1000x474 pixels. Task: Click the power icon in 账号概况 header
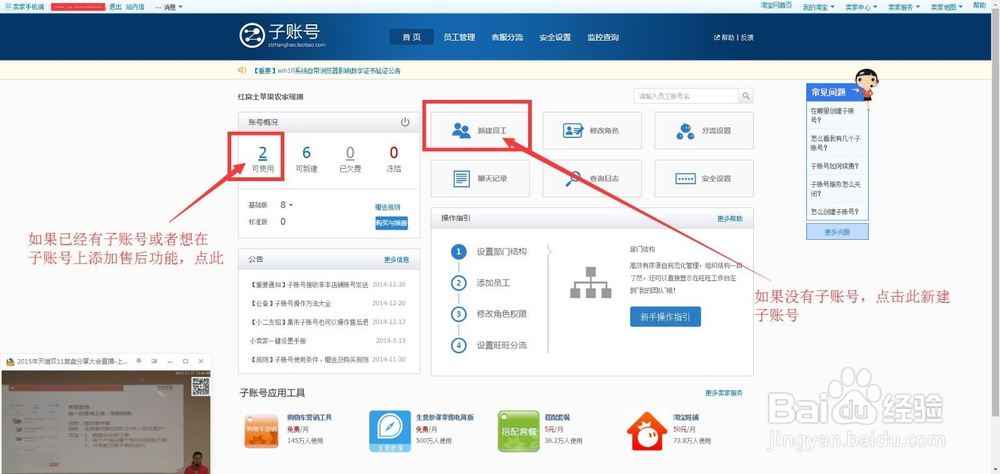pos(405,122)
